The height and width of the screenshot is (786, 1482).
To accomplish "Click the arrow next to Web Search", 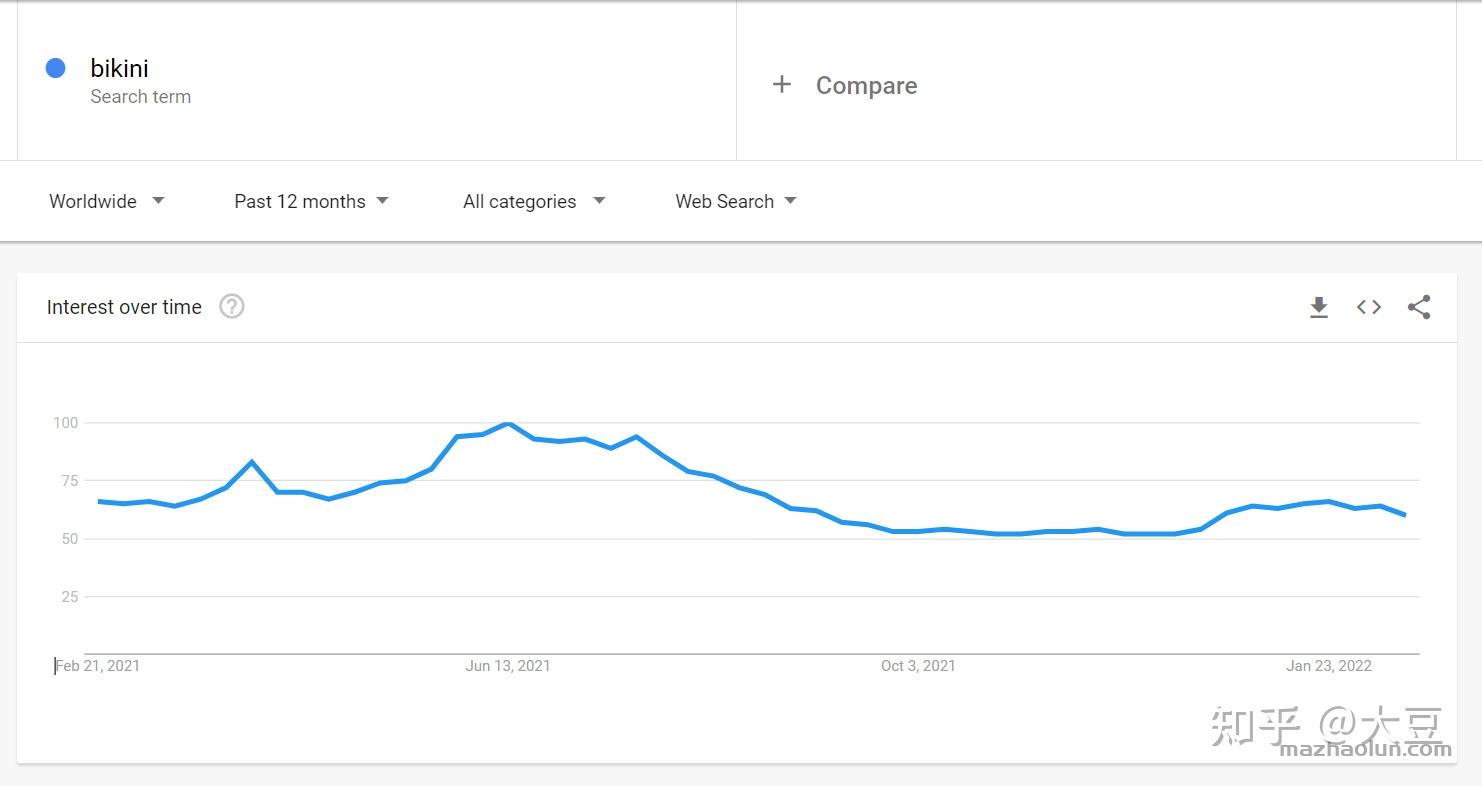I will click(x=791, y=201).
